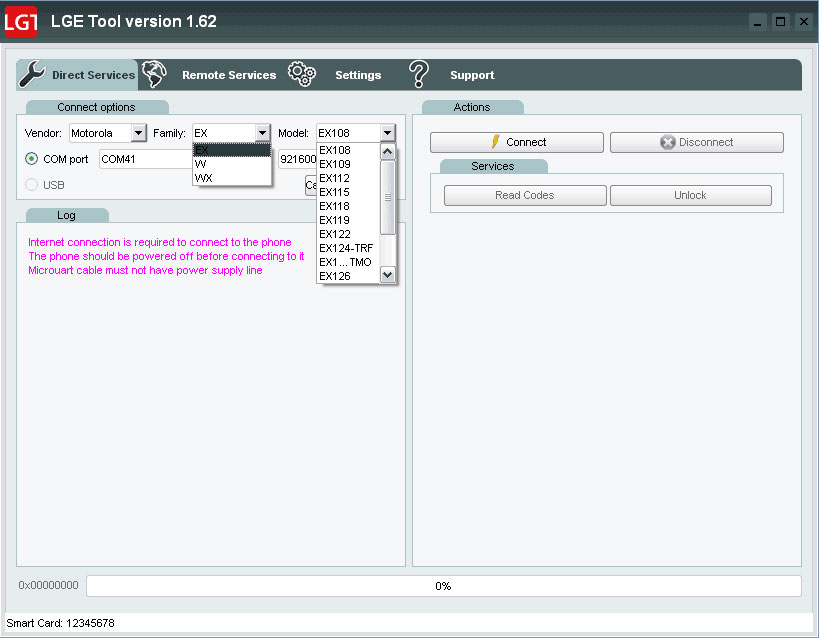Click the globe icon of Remote Services
820x638 pixels.
coord(154,74)
